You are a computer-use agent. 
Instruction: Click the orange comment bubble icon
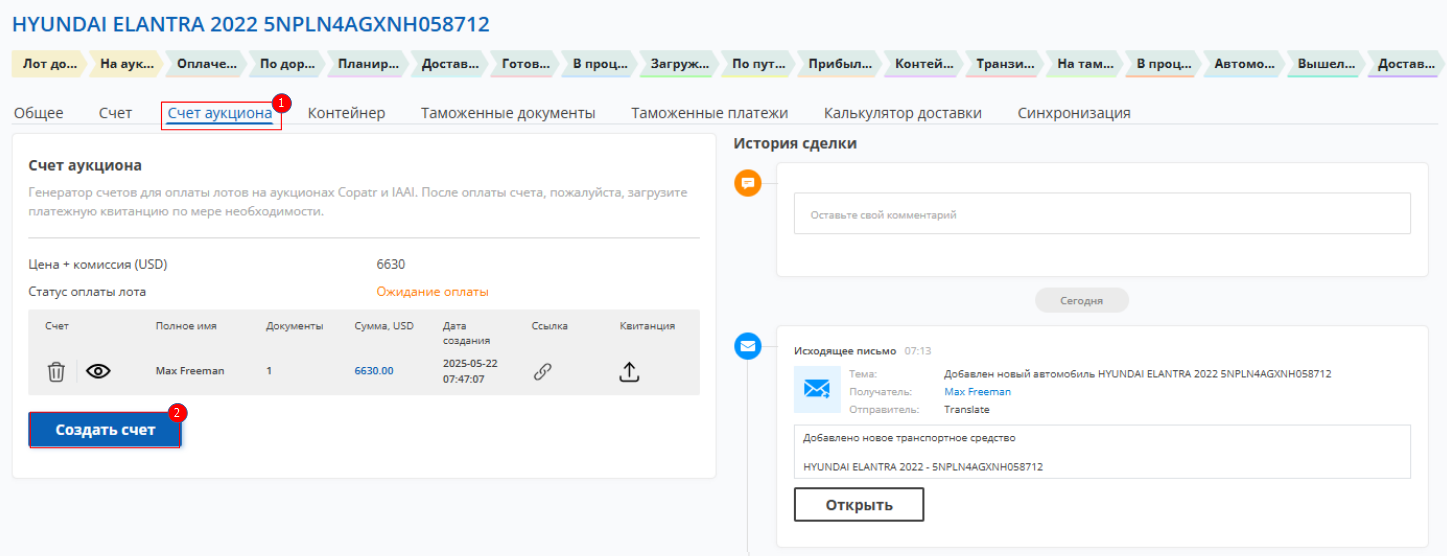tap(748, 183)
